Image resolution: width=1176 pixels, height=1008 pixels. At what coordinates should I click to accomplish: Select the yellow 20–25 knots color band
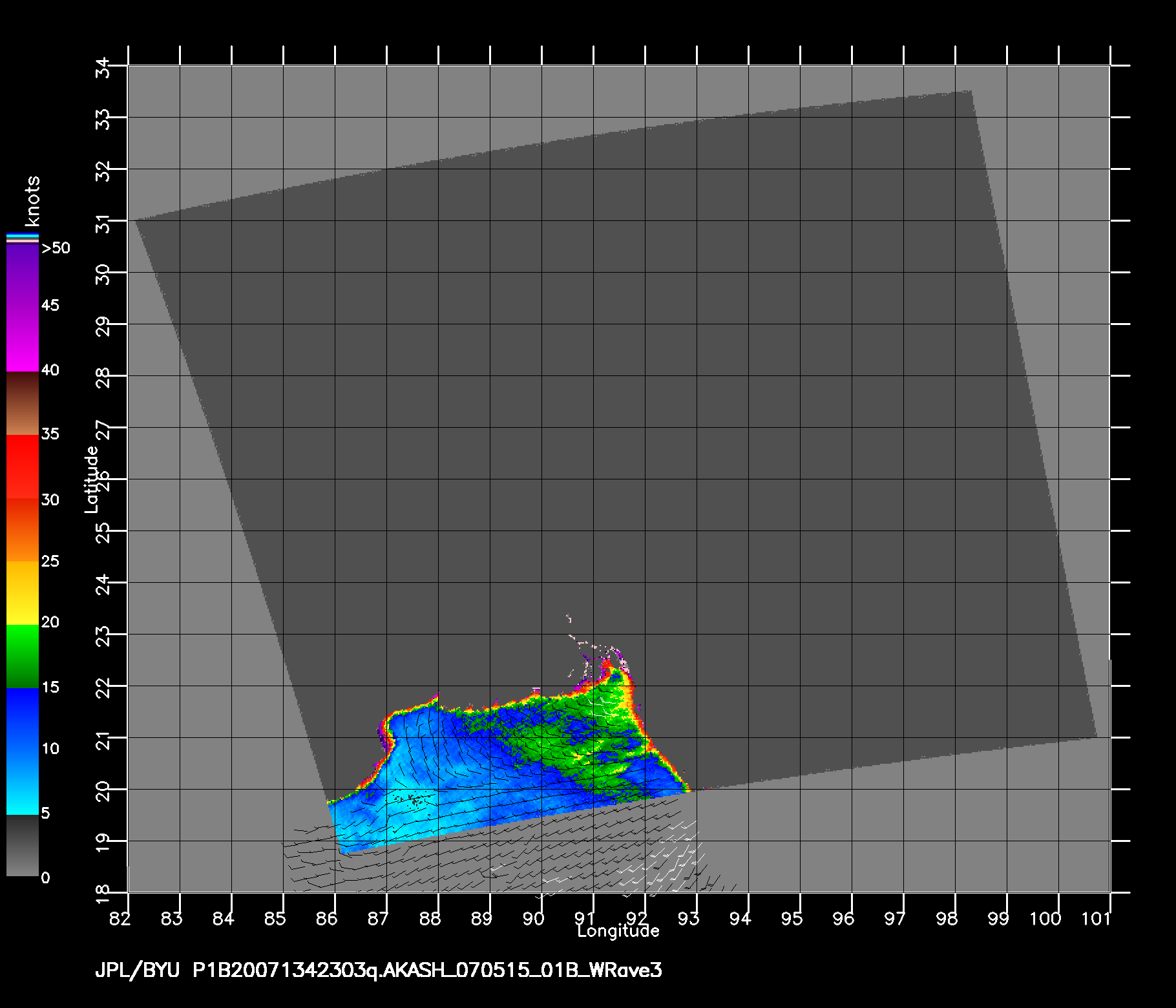(x=23, y=593)
